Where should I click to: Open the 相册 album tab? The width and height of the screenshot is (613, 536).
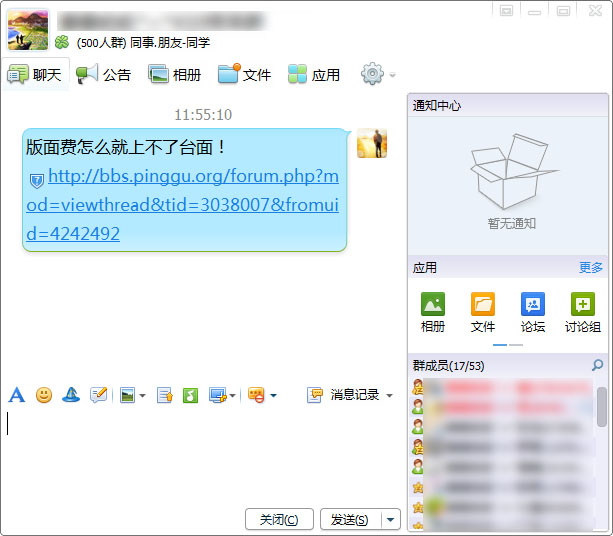pos(175,74)
